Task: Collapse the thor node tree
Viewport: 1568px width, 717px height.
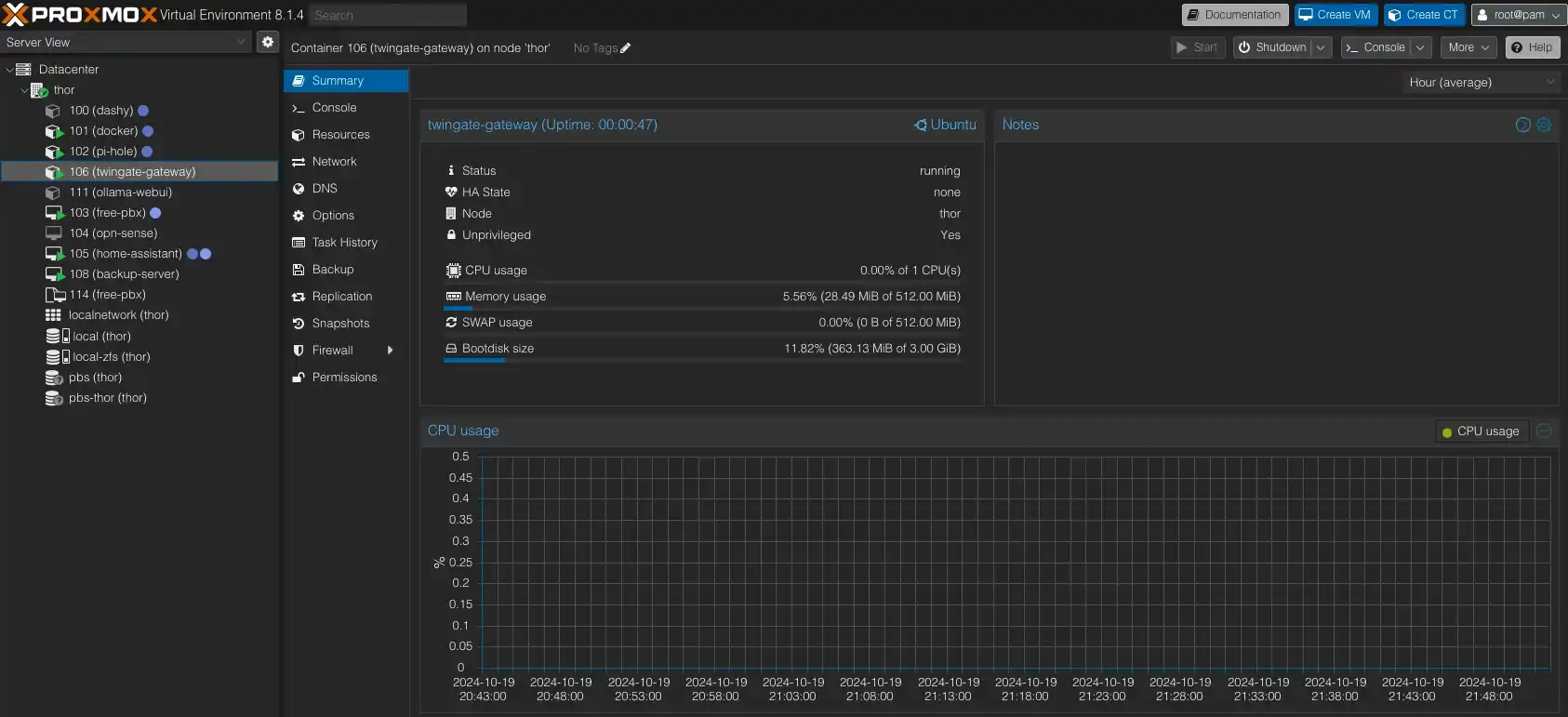Action: (x=24, y=90)
